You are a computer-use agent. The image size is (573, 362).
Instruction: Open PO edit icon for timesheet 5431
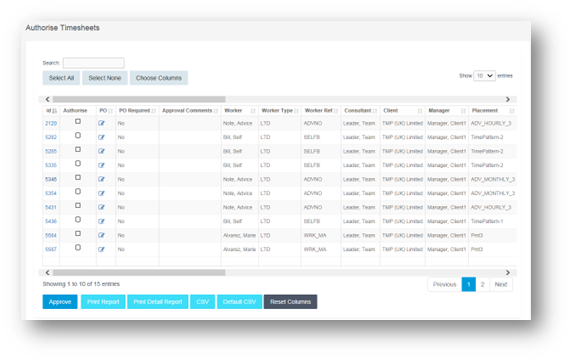click(x=101, y=207)
